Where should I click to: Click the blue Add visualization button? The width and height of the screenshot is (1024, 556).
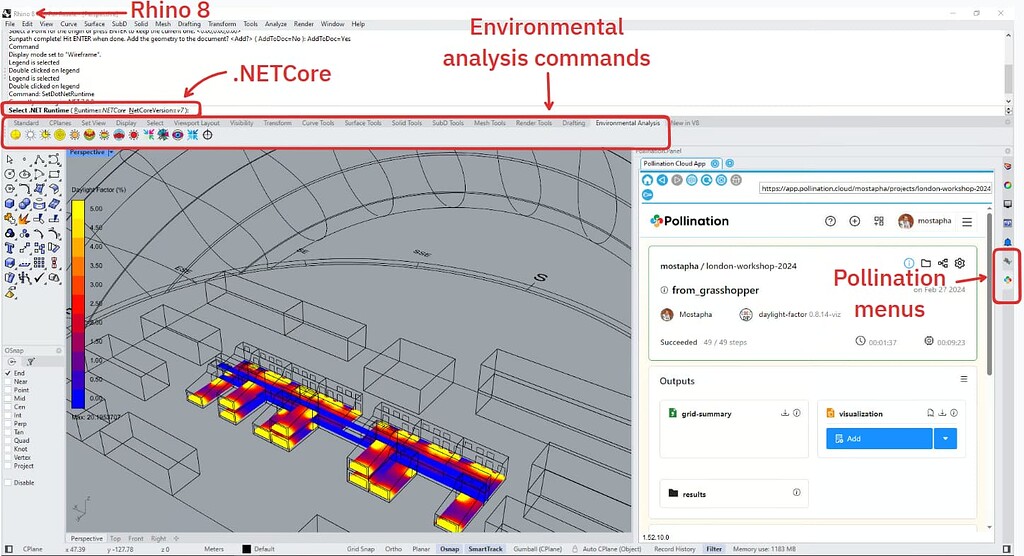point(879,438)
